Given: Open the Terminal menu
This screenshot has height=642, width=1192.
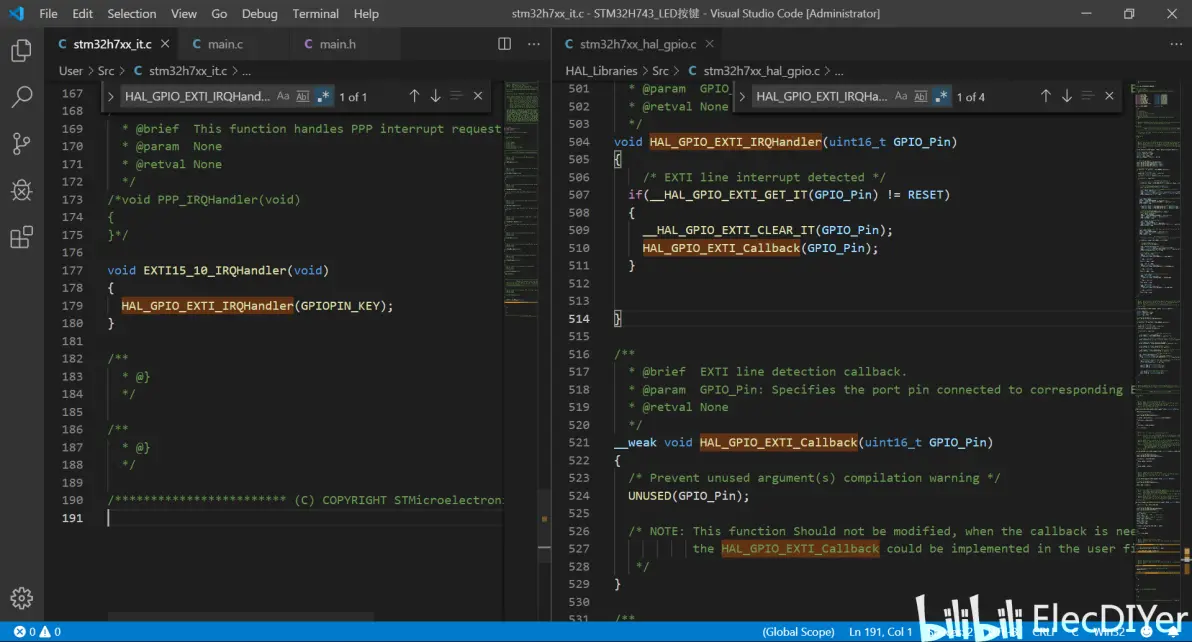Looking at the screenshot, I should [x=315, y=14].
